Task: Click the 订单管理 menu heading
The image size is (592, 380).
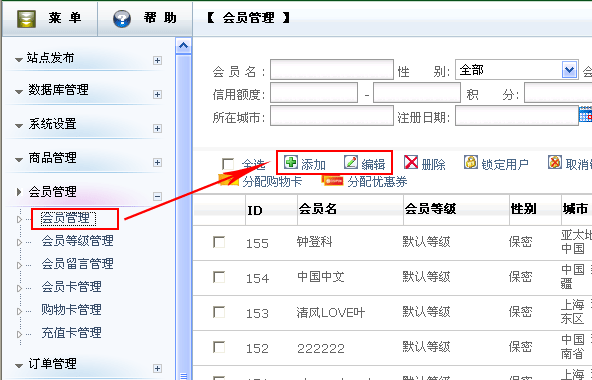Action: pyautogui.click(x=52, y=364)
